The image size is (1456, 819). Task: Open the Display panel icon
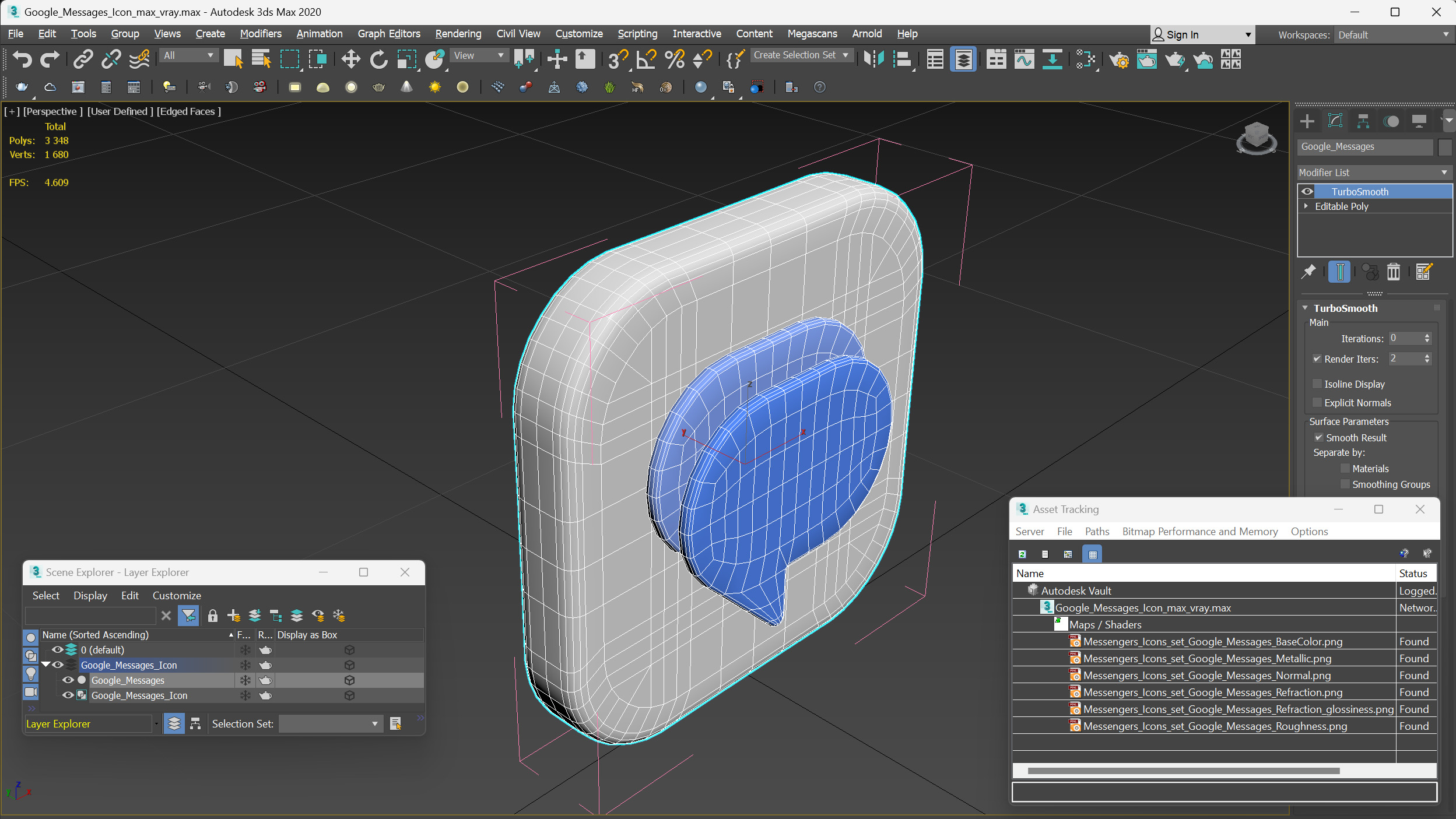click(1419, 121)
